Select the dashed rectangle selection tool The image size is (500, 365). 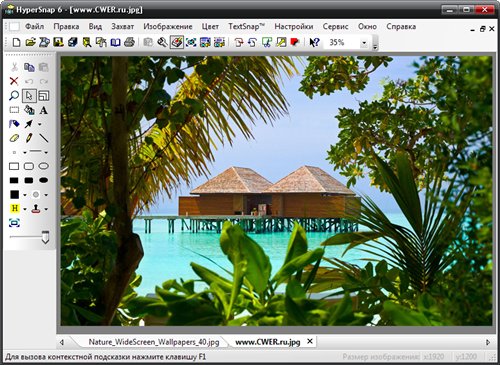pos(14,110)
